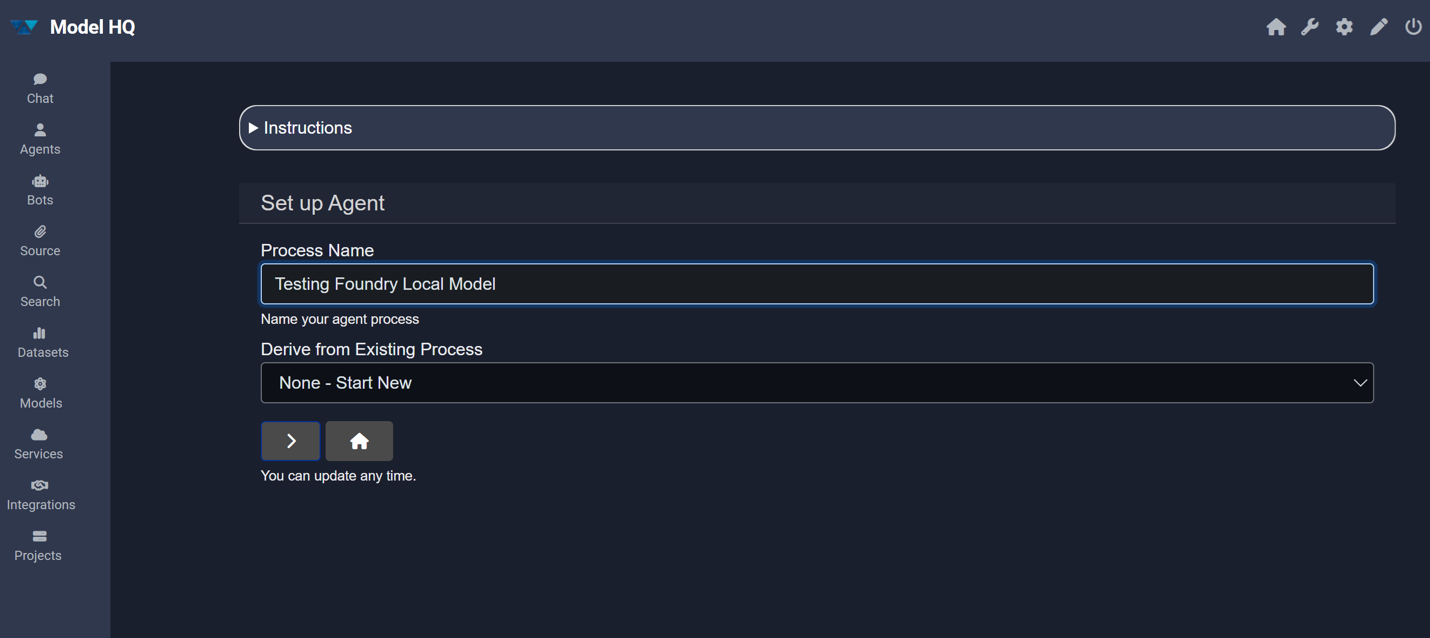Open the Models section
Image resolution: width=1430 pixels, height=638 pixels.
40,392
